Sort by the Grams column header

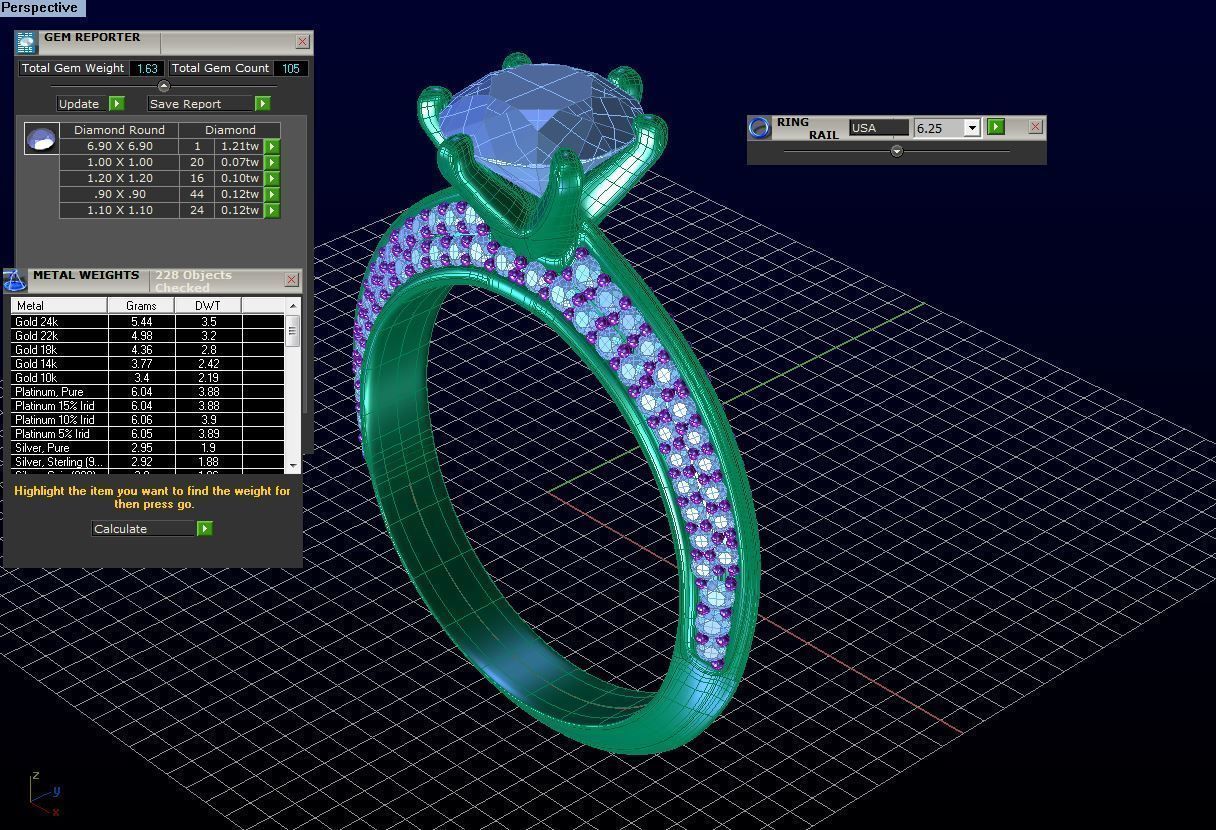click(141, 305)
